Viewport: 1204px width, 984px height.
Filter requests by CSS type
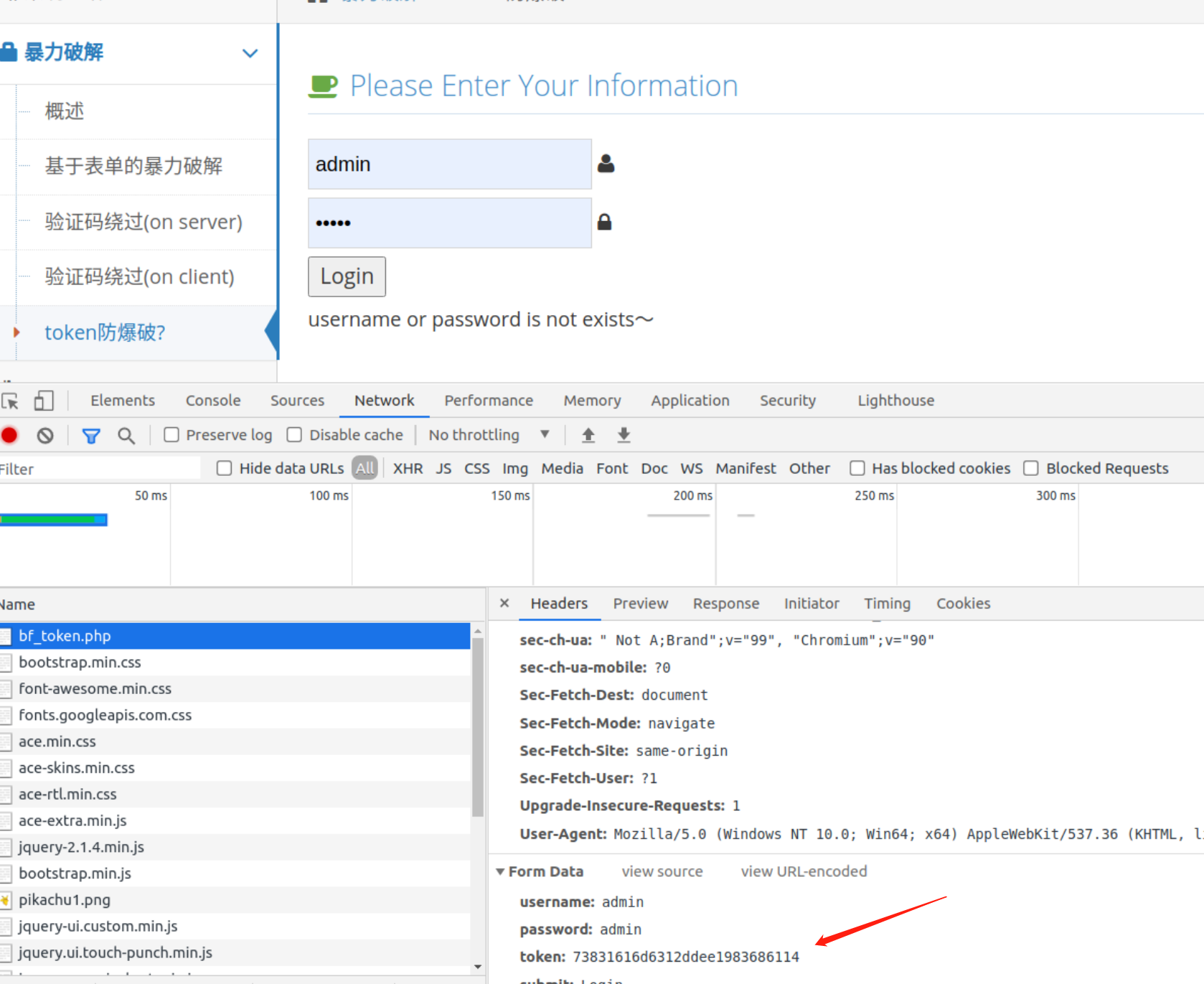tap(477, 469)
